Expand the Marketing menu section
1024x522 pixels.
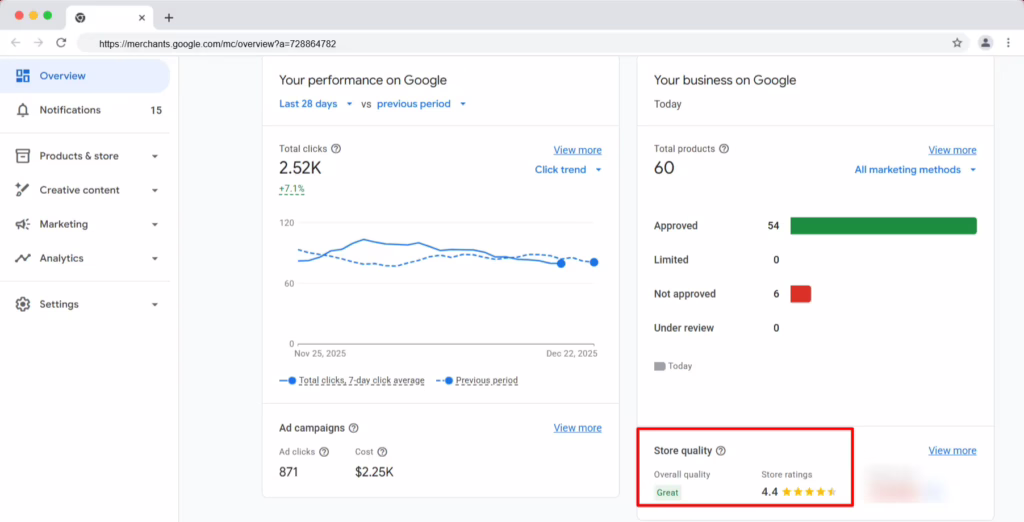tap(155, 224)
